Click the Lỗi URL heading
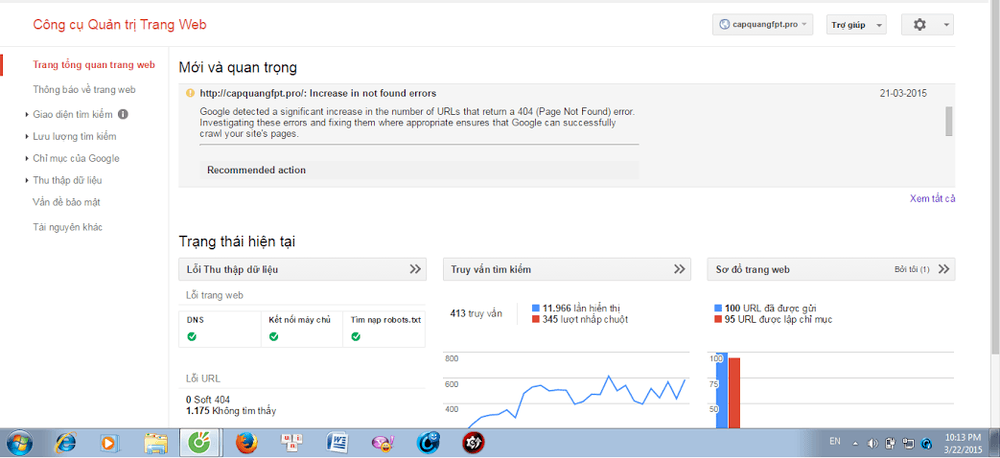Image resolution: width=1000 pixels, height=458 pixels. [203, 378]
